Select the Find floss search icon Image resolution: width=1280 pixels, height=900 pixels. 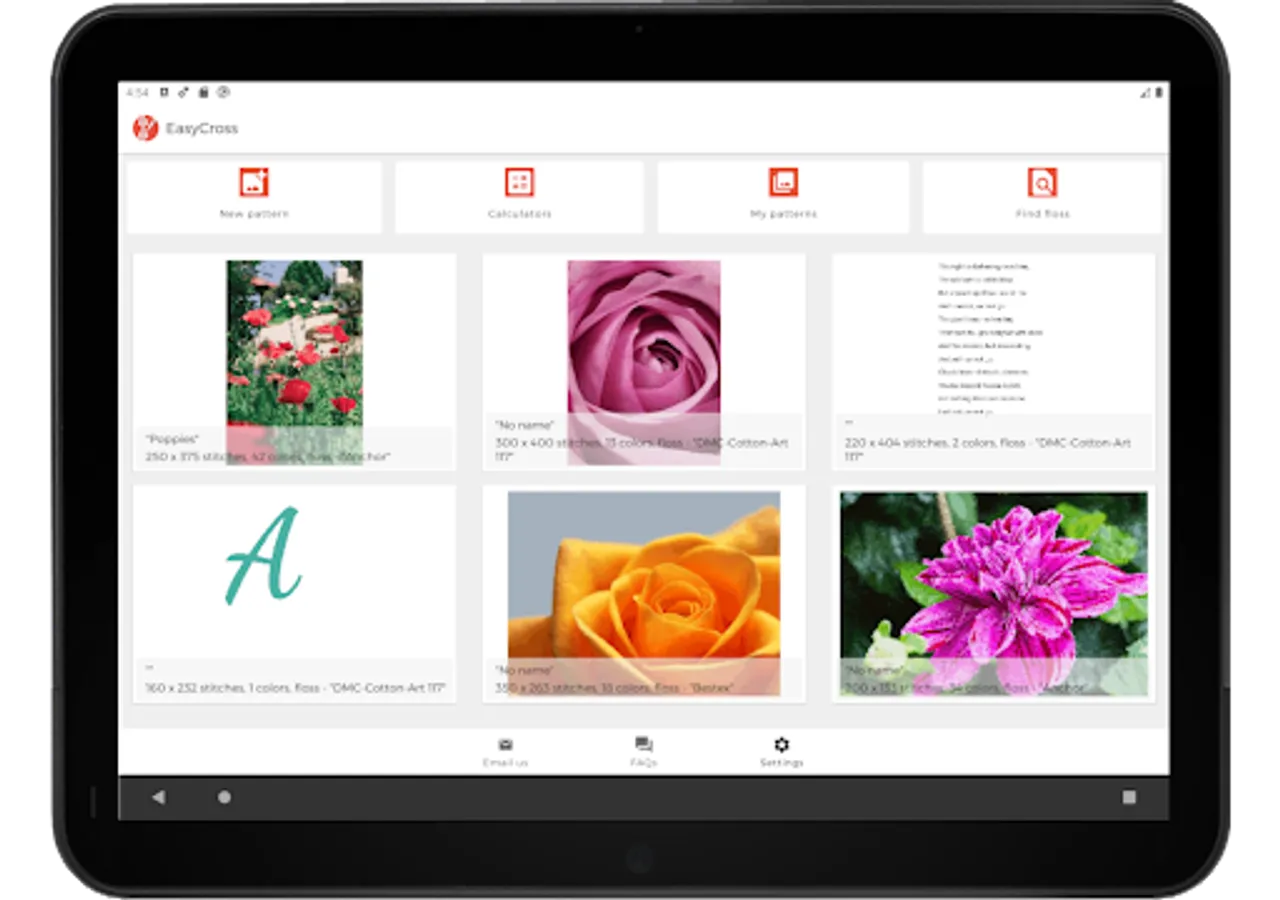(1042, 182)
